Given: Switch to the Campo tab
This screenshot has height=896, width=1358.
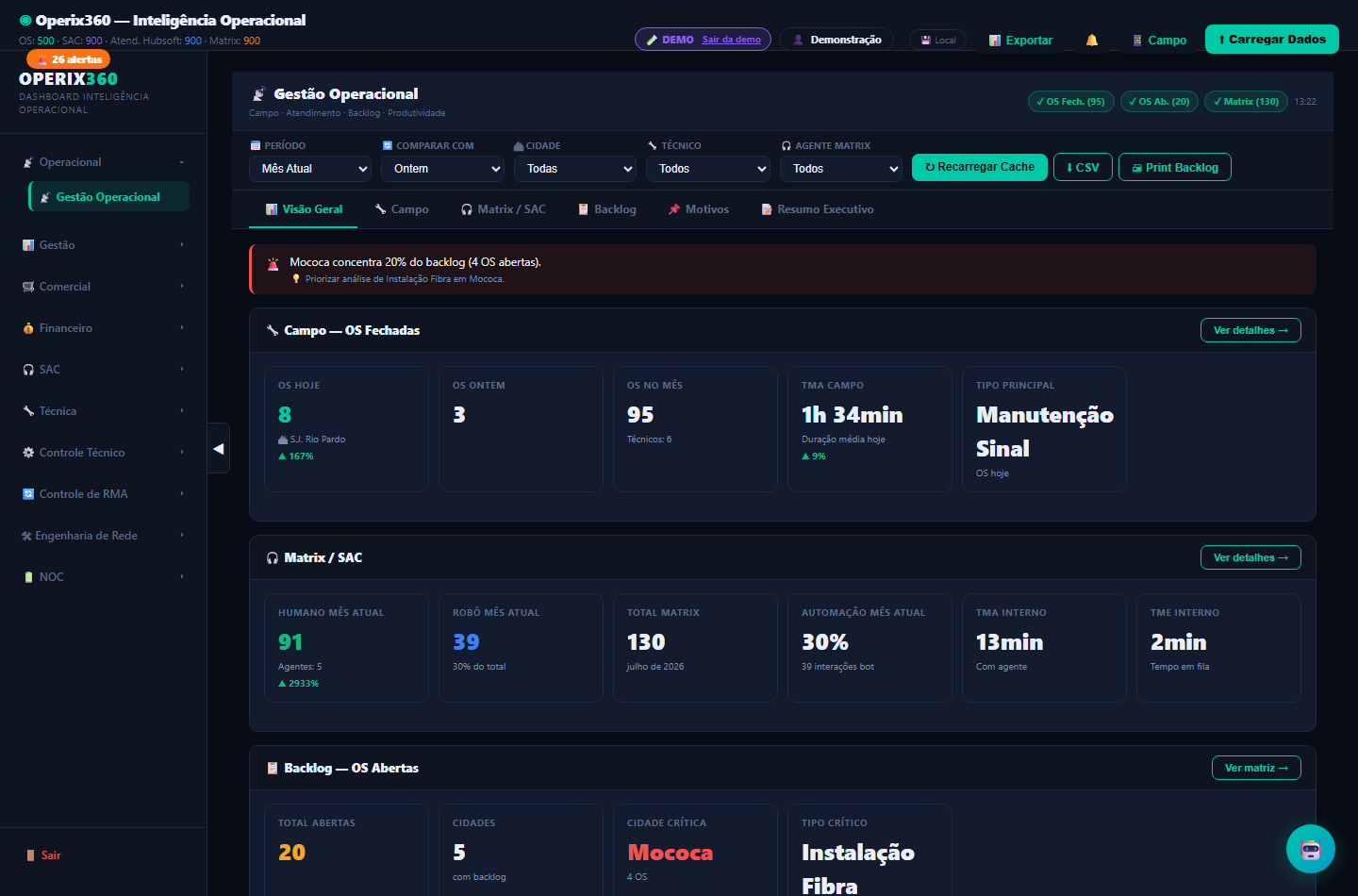Looking at the screenshot, I should point(402,209).
